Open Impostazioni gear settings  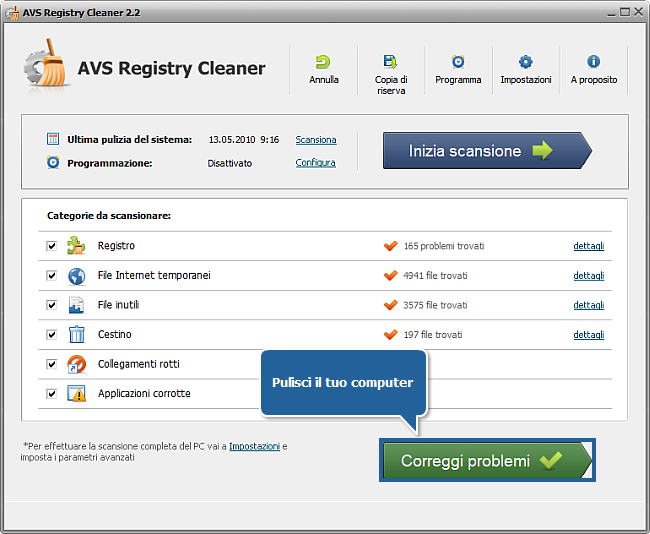525,62
